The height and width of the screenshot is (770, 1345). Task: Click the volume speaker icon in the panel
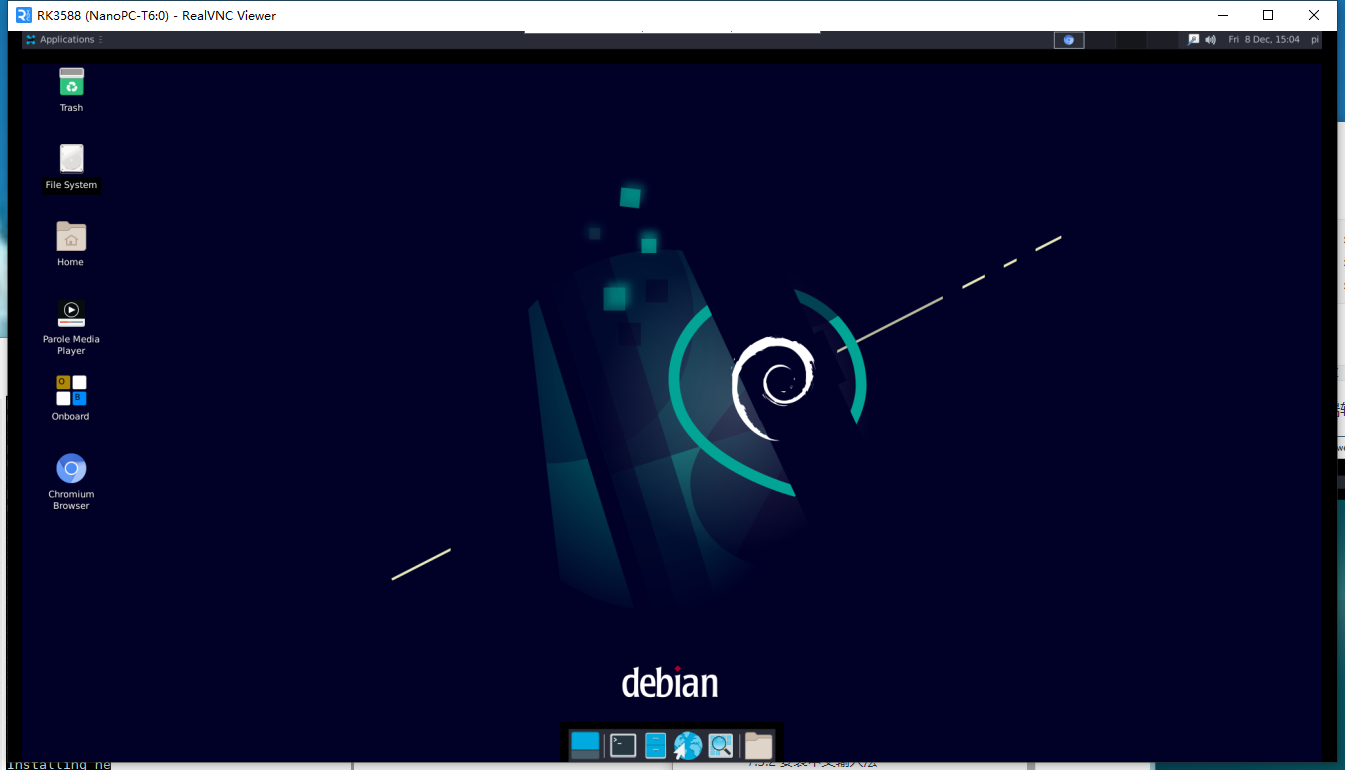pyautogui.click(x=1210, y=39)
